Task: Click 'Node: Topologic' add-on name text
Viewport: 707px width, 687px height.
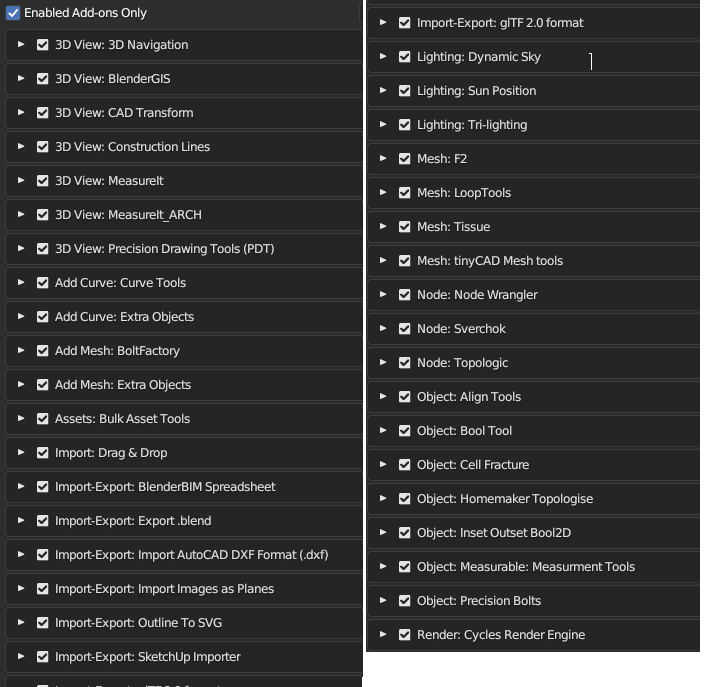Action: click(463, 363)
